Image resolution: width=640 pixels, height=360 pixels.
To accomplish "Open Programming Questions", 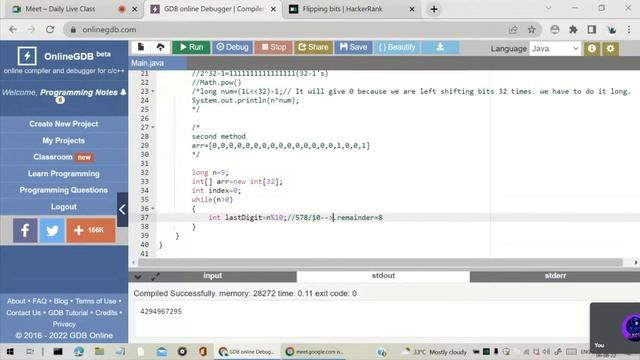I will pyautogui.click(x=64, y=190).
